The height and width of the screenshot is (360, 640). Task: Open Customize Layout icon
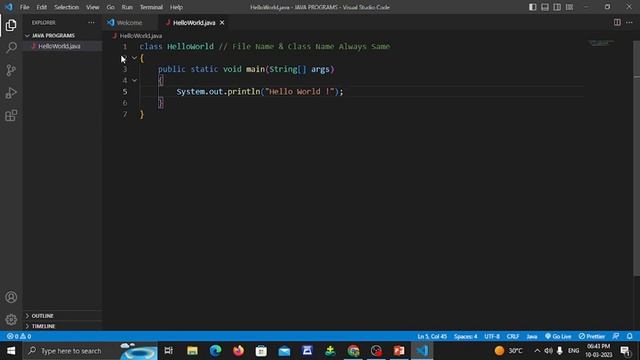point(569,7)
